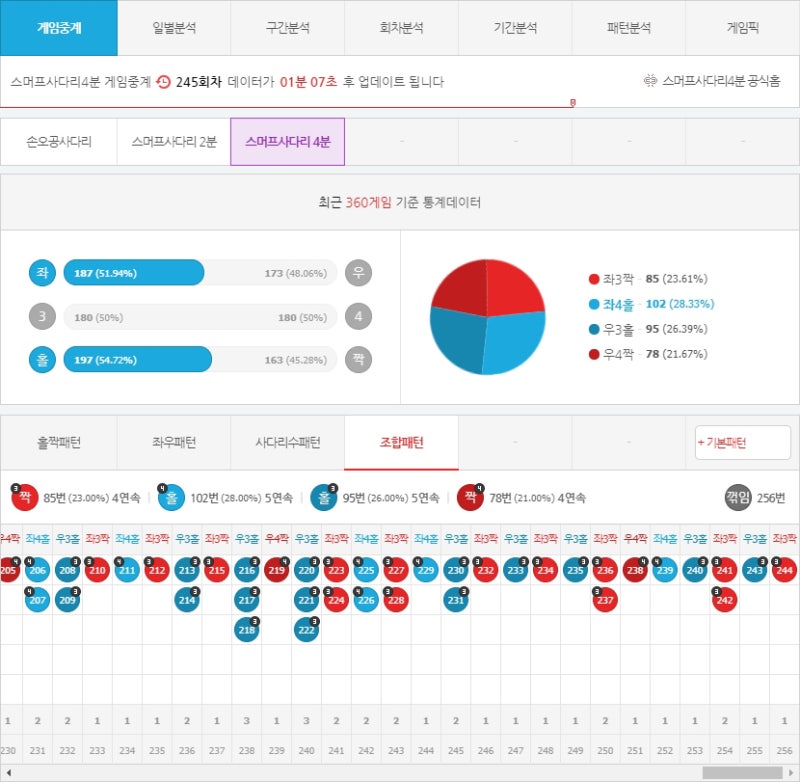Click round 226 result ball
The image size is (800, 782).
point(366,600)
